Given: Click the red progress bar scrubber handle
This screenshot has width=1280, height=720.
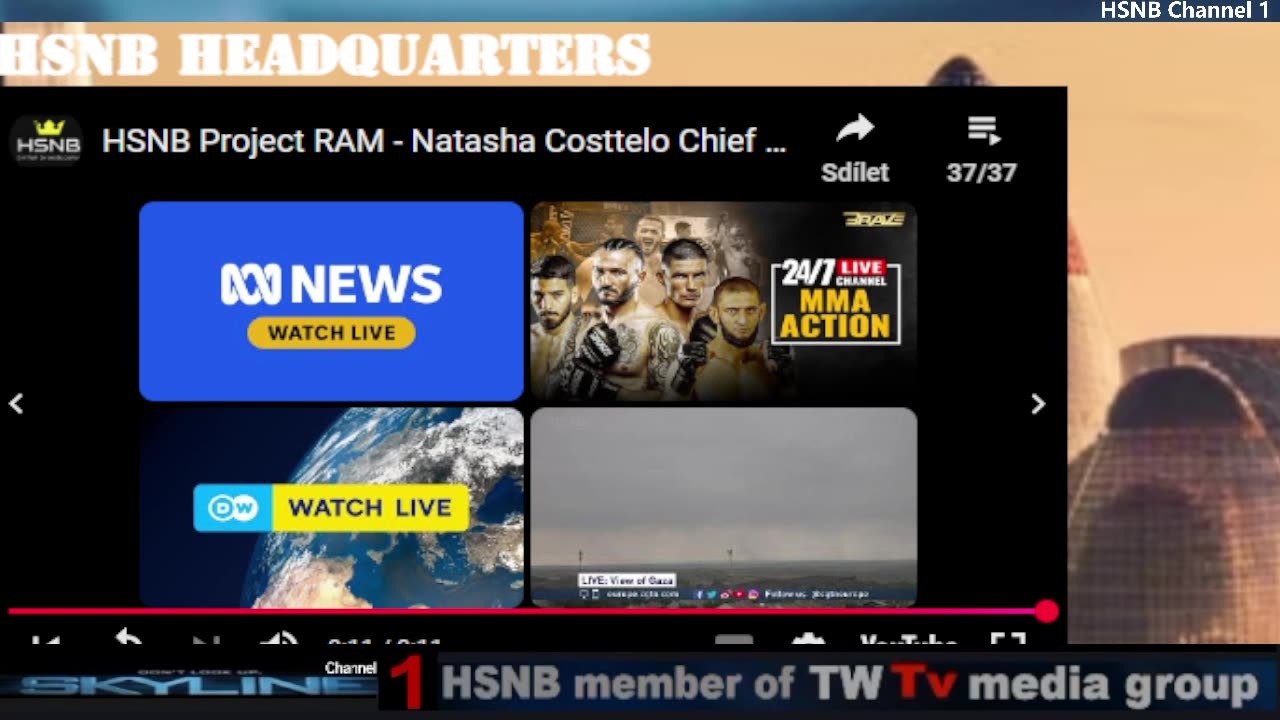Looking at the screenshot, I should click(x=1046, y=611).
